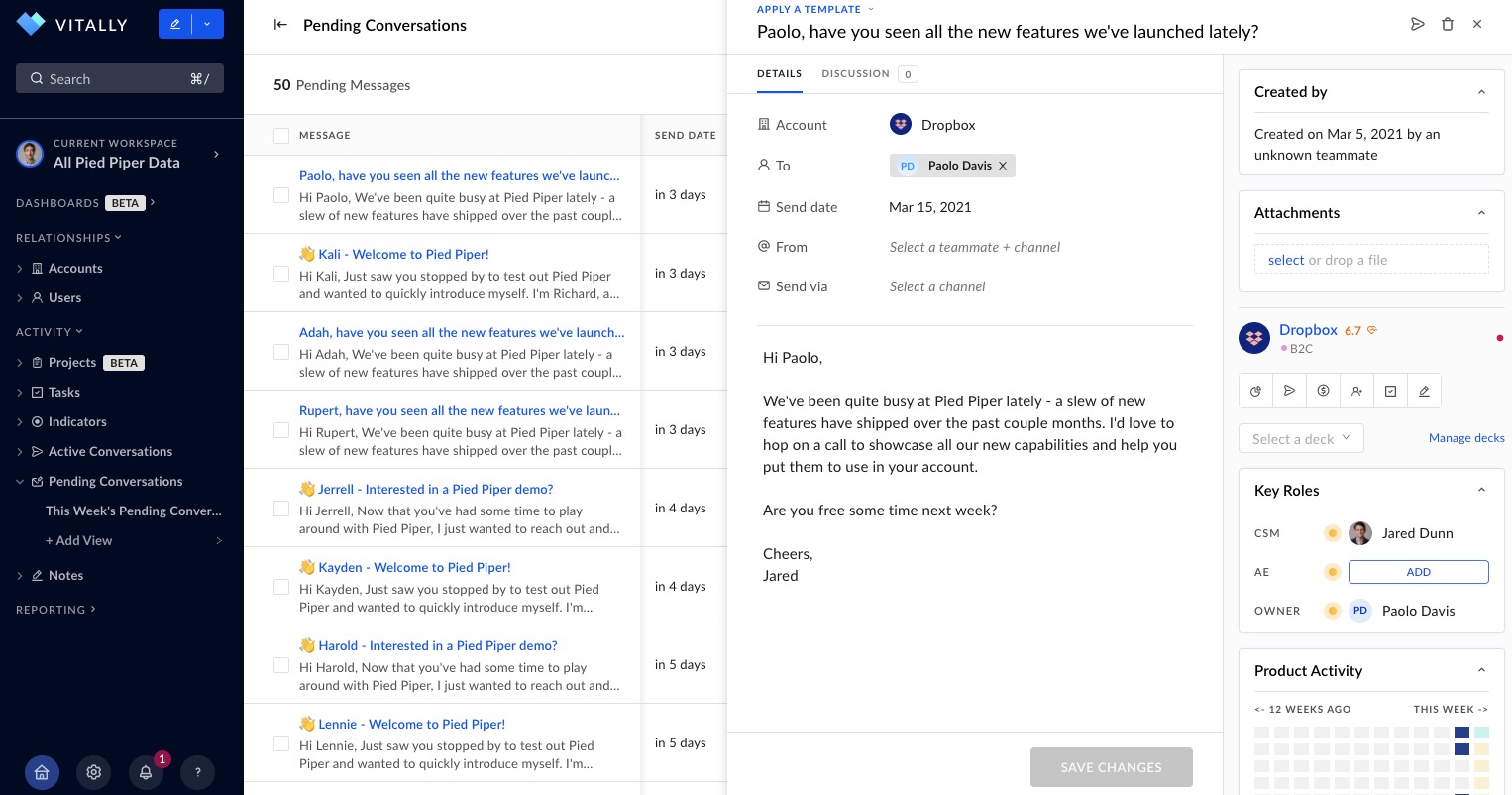Click the Dropbox note pencil icon

coord(1424,391)
